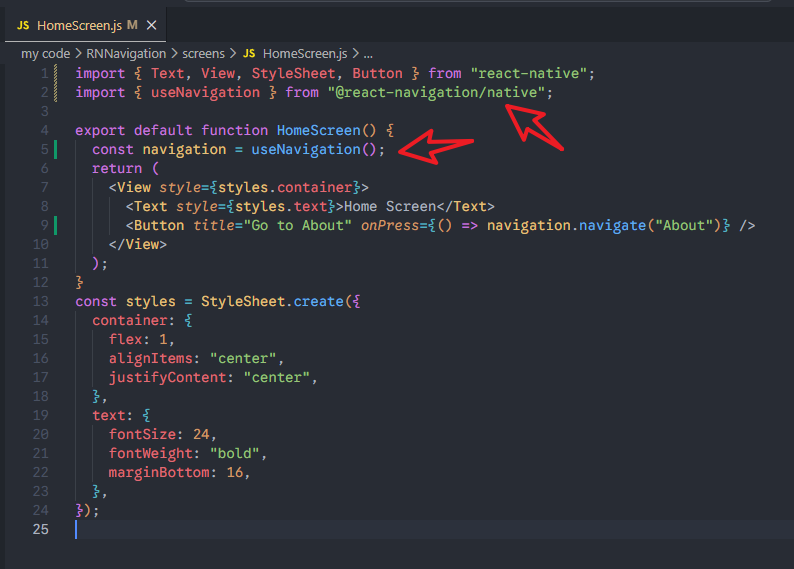Click the "@react-navigation/native" import string
The image size is (794, 569).
tap(439, 93)
